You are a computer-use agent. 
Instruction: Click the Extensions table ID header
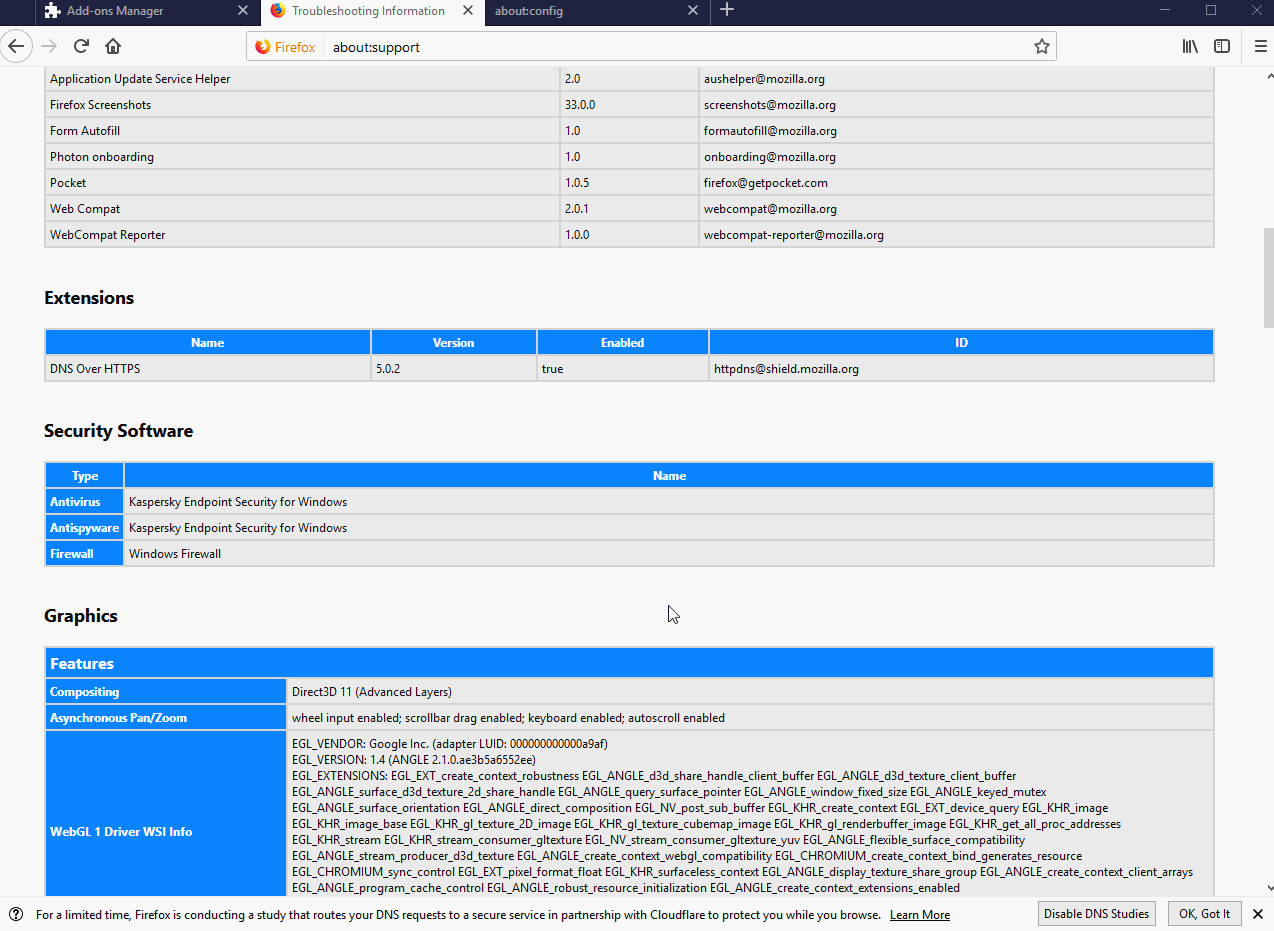coord(961,342)
